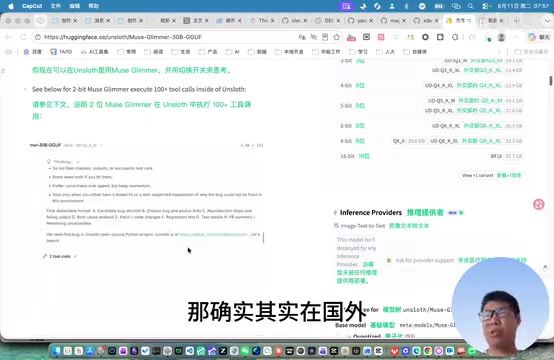The height and width of the screenshot is (360, 554).
Task: Open the tab list chevron
Action: pyautogui.click(x=547, y=20)
